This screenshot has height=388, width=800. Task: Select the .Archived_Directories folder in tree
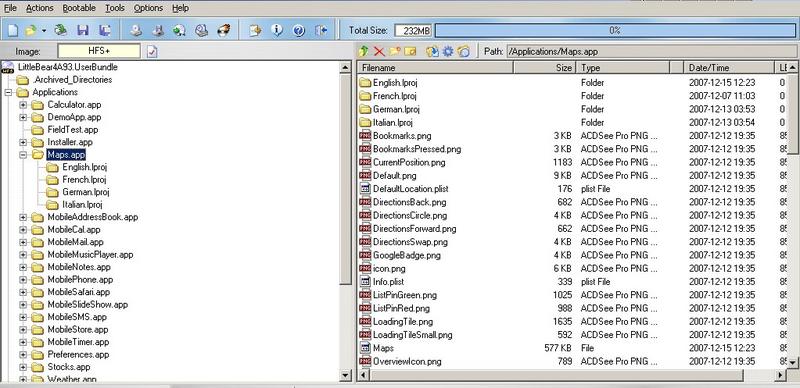72,80
